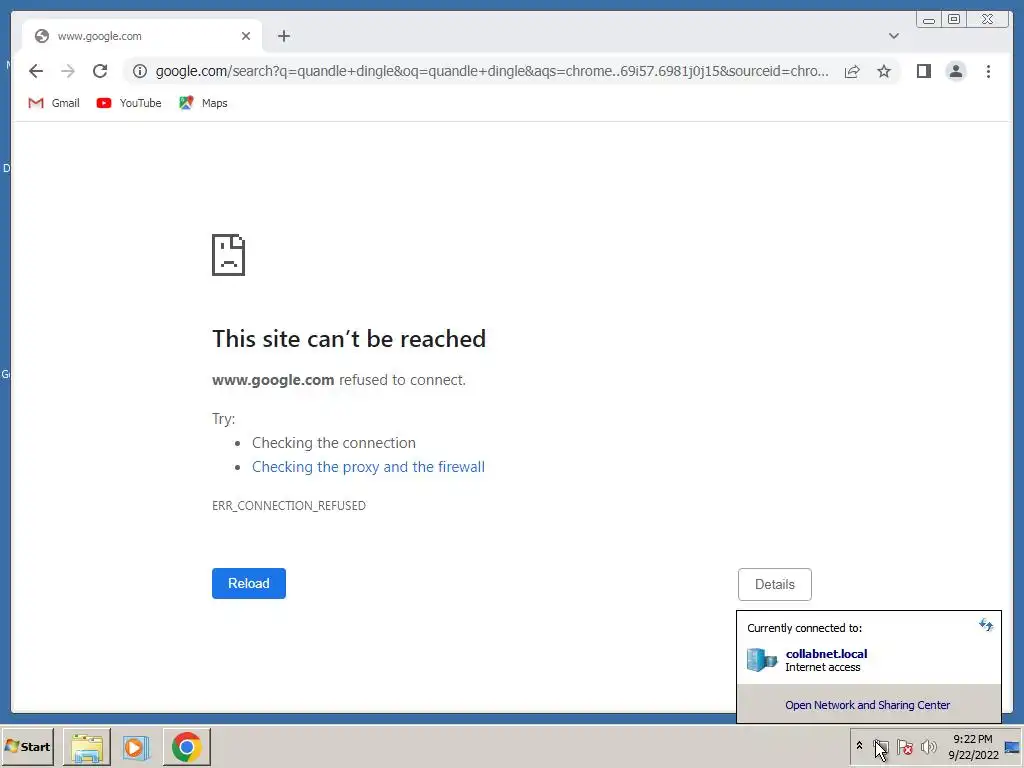Click the taskbar clock showing 9:22 PM
The width and height of the screenshot is (1024, 768).
pos(973,746)
